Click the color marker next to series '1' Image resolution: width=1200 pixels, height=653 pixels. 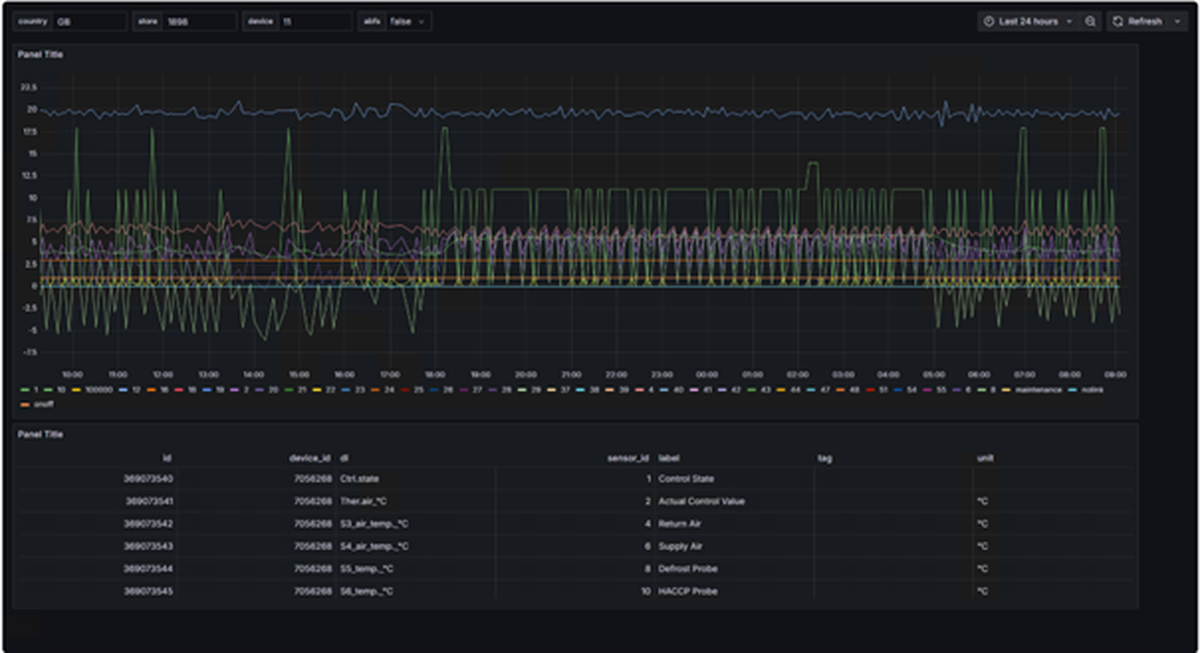(23, 388)
